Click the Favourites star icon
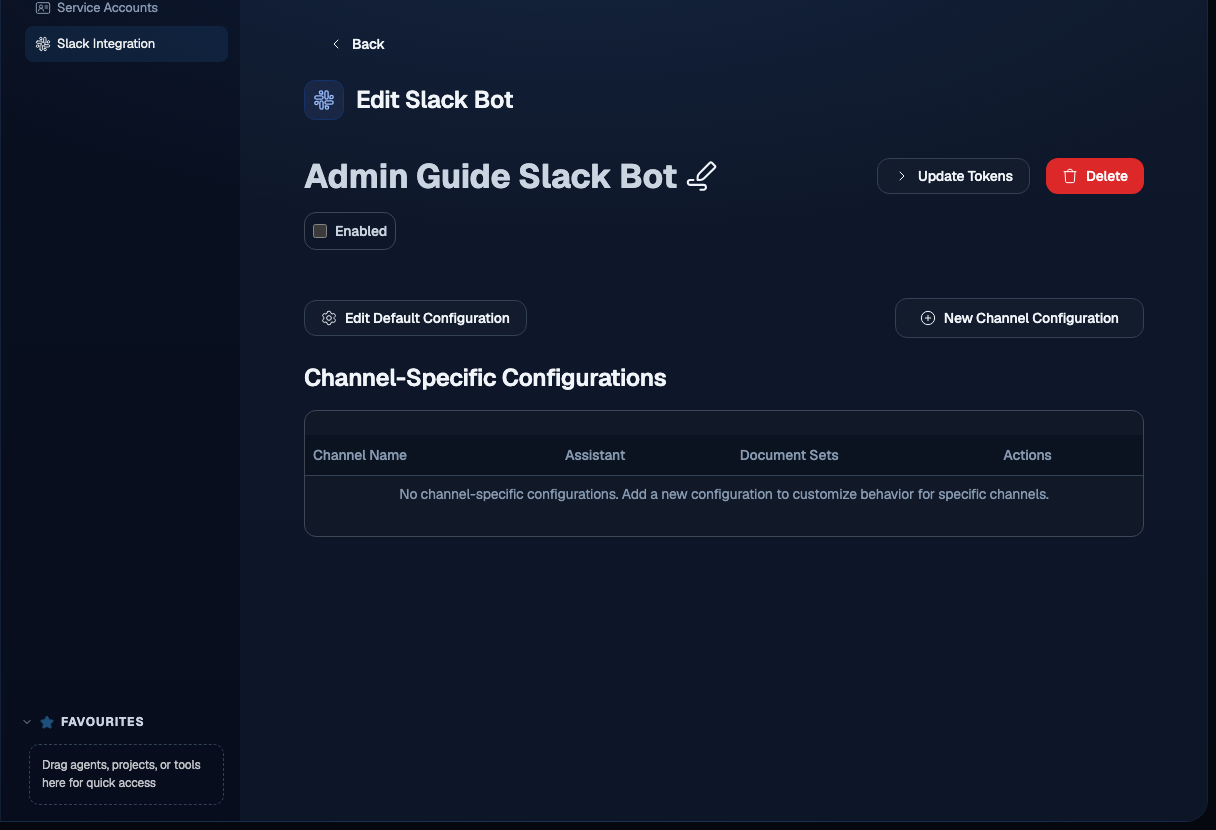Viewport: 1216px width, 830px height. point(47,722)
